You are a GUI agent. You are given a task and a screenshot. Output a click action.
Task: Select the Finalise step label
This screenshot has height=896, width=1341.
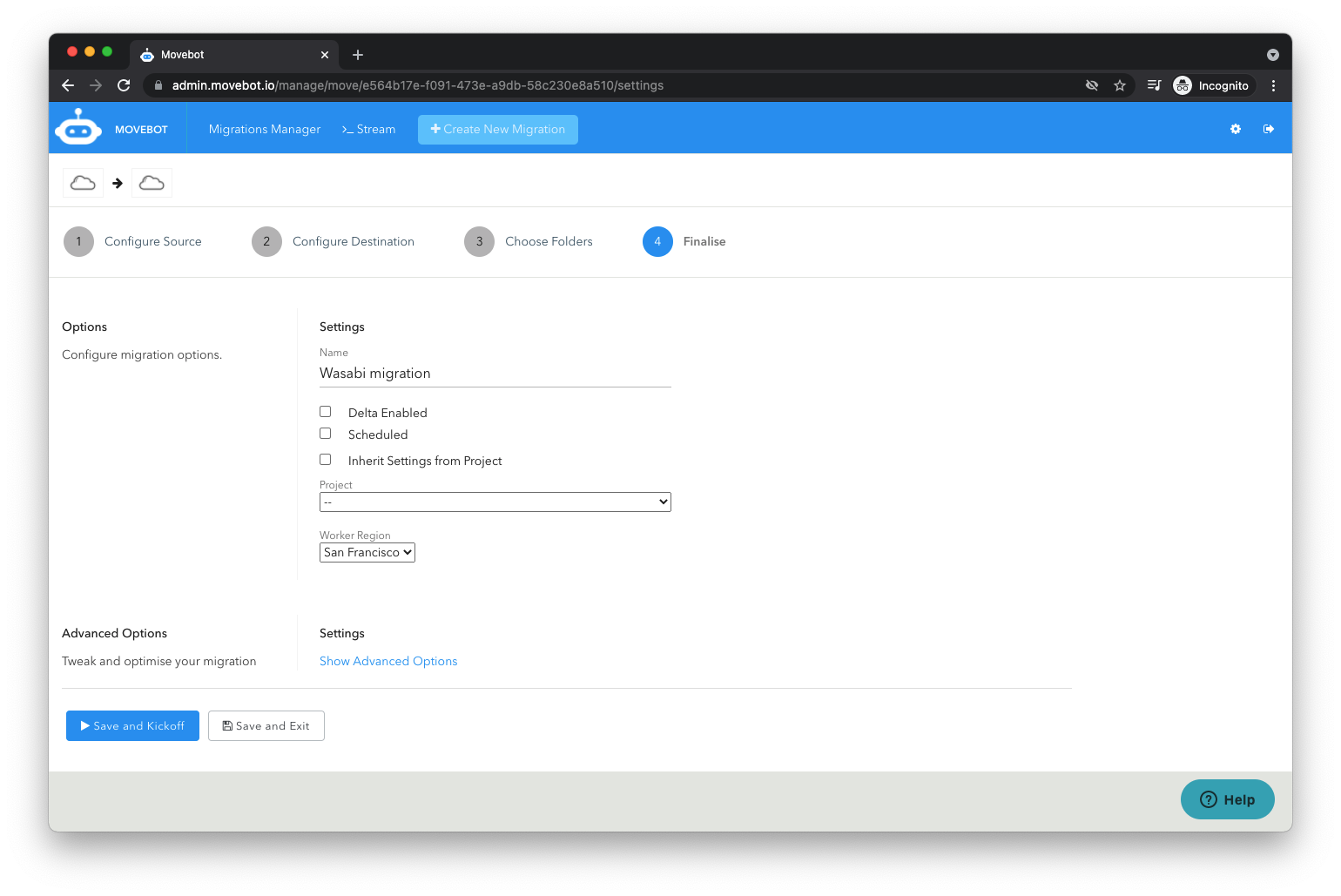point(704,241)
